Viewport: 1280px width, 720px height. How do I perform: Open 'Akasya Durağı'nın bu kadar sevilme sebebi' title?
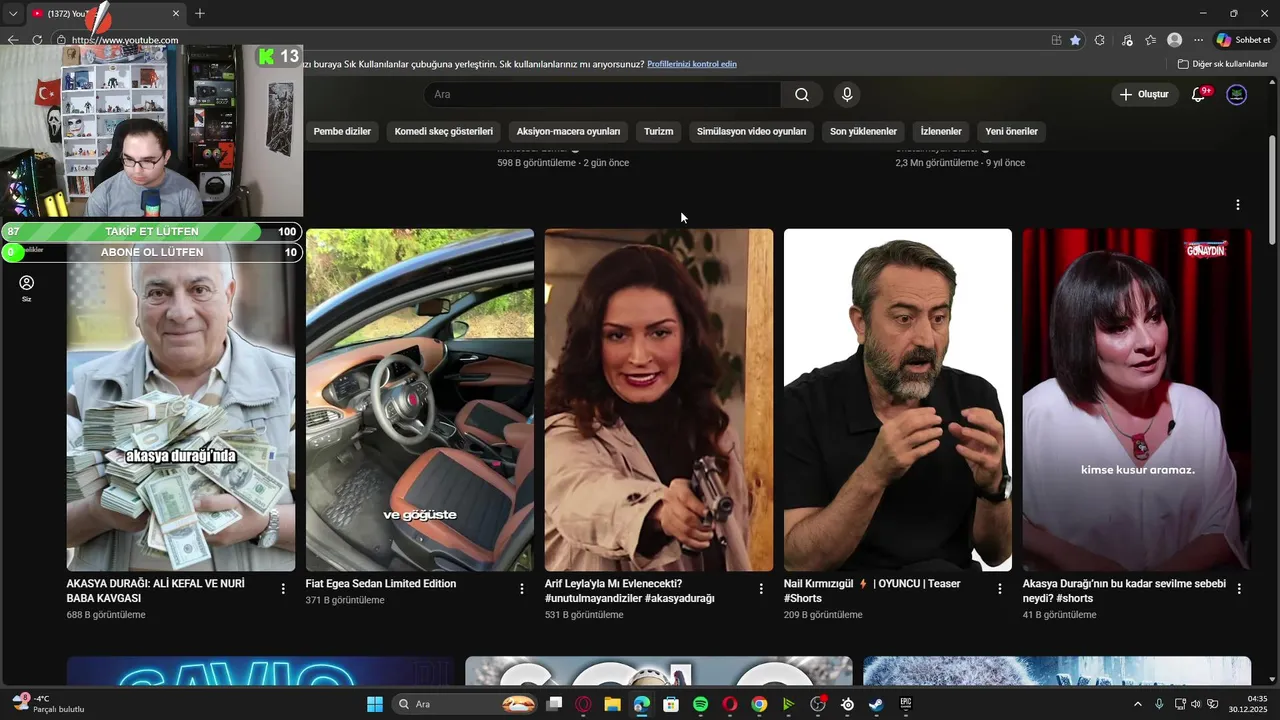1124,590
